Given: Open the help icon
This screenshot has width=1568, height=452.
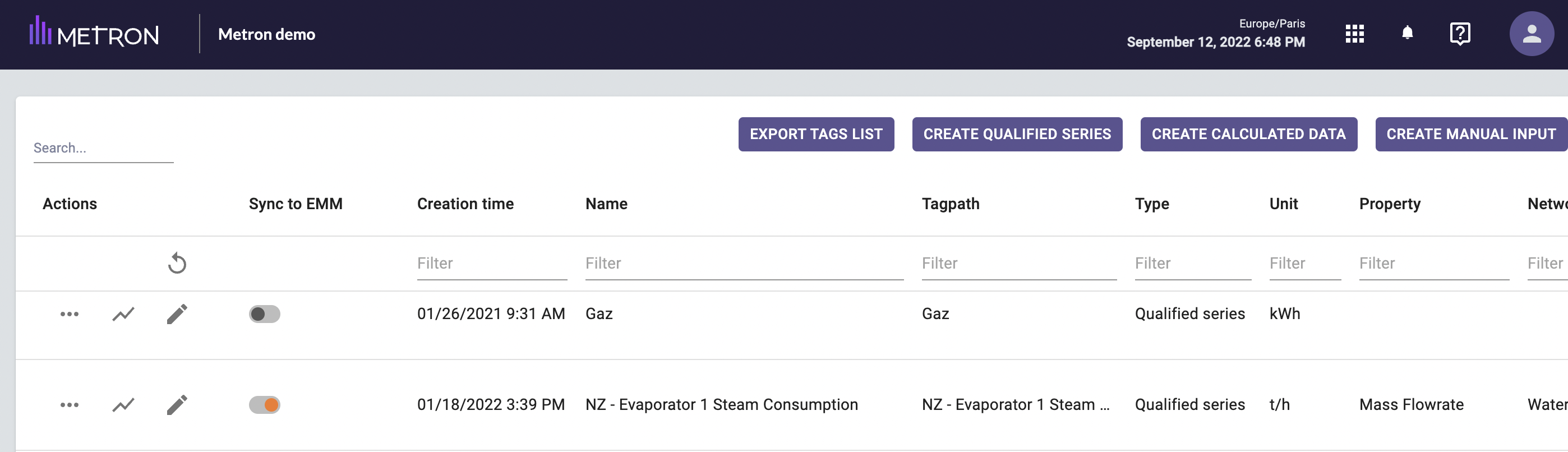Looking at the screenshot, I should [1460, 34].
